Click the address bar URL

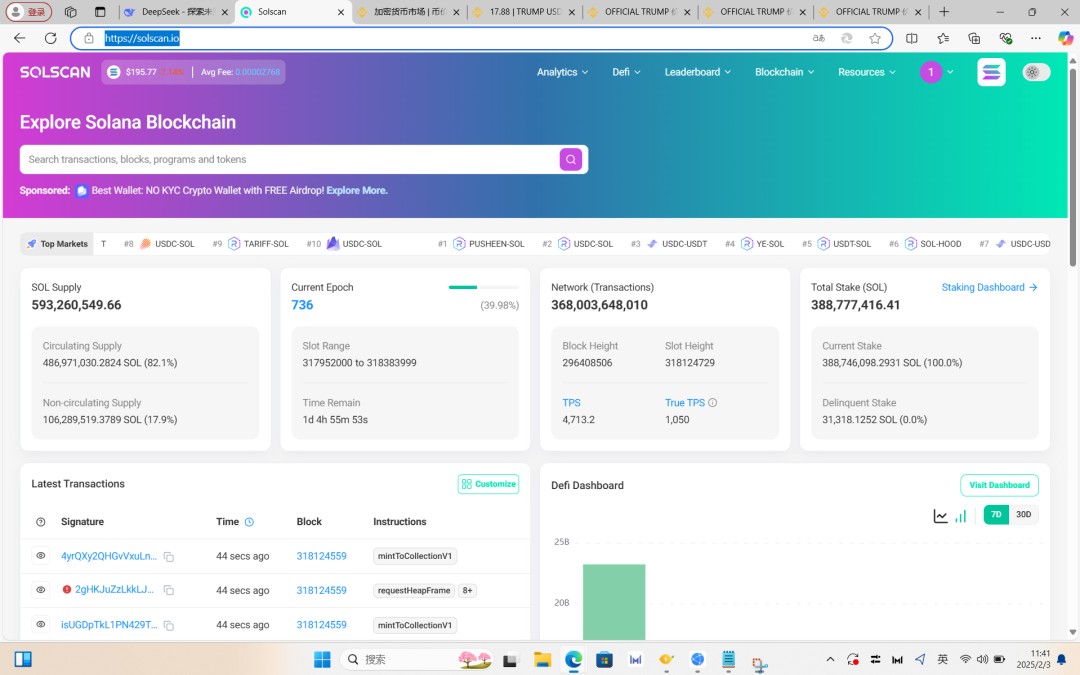(142, 39)
